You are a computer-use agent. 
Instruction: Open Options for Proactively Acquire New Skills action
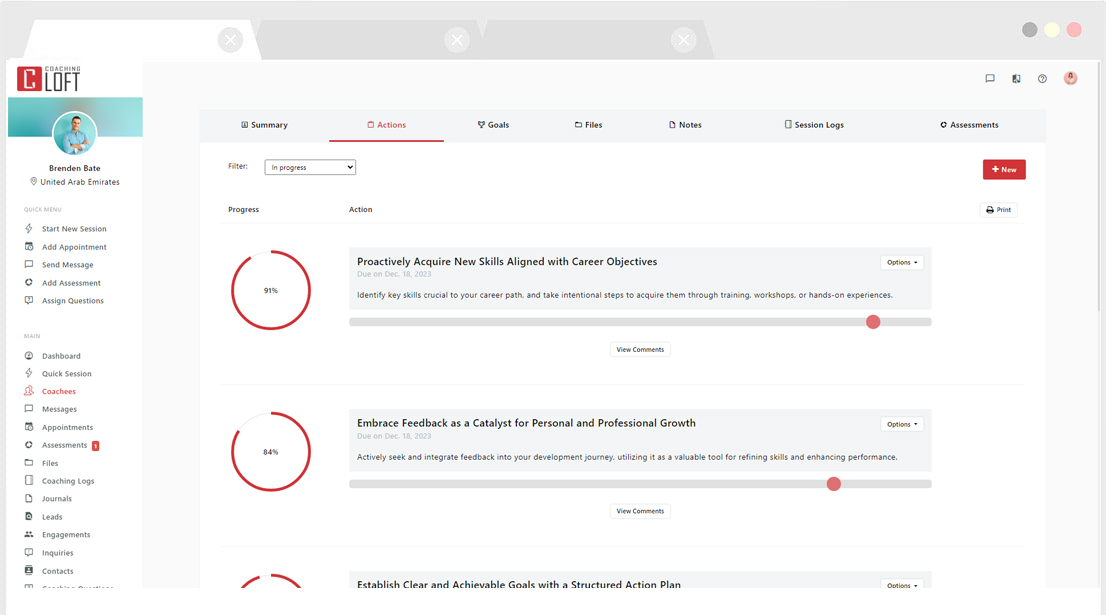click(901, 262)
